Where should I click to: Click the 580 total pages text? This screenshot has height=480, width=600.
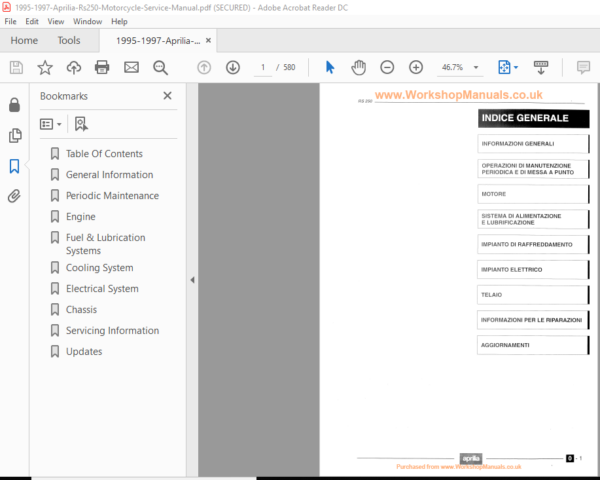[x=289, y=67]
